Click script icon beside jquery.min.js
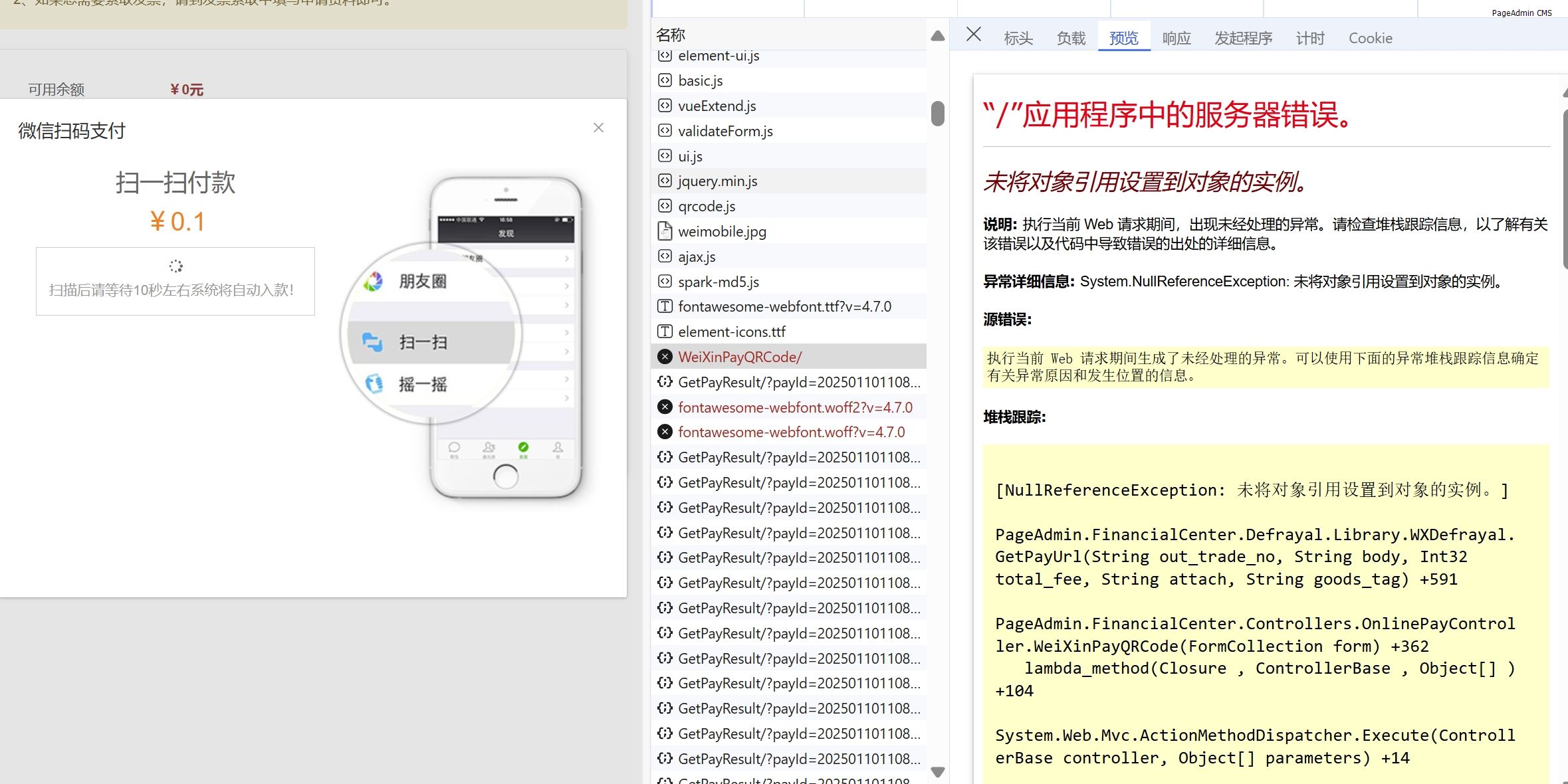 tap(665, 181)
